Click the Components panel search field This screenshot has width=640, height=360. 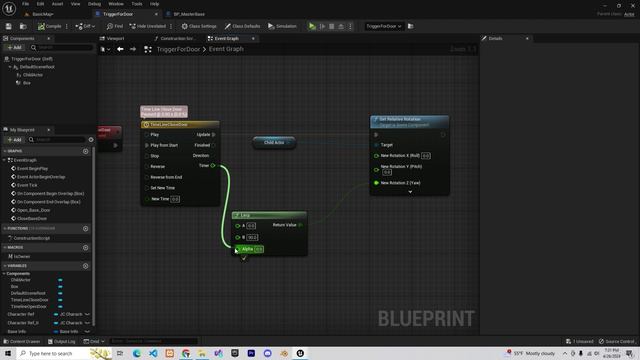pos(61,47)
